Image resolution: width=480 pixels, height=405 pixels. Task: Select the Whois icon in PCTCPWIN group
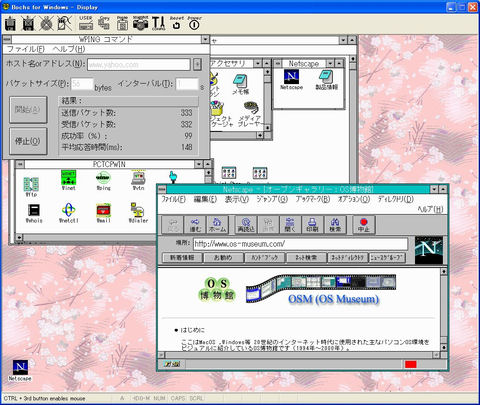pyautogui.click(x=34, y=213)
